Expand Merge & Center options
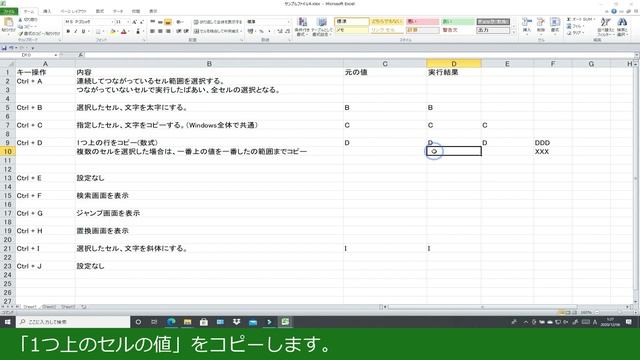This screenshot has height=360, width=640. [x=242, y=31]
